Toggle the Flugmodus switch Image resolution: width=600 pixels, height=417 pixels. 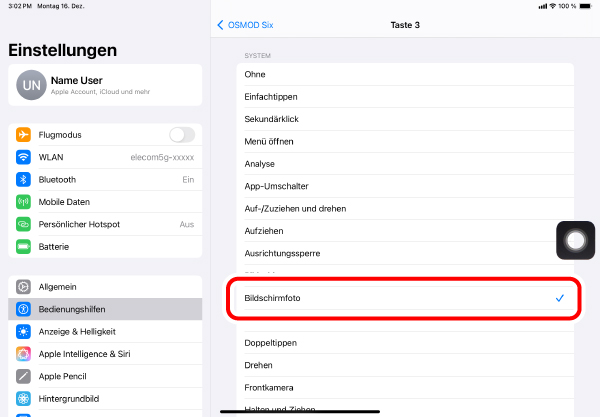pos(182,135)
